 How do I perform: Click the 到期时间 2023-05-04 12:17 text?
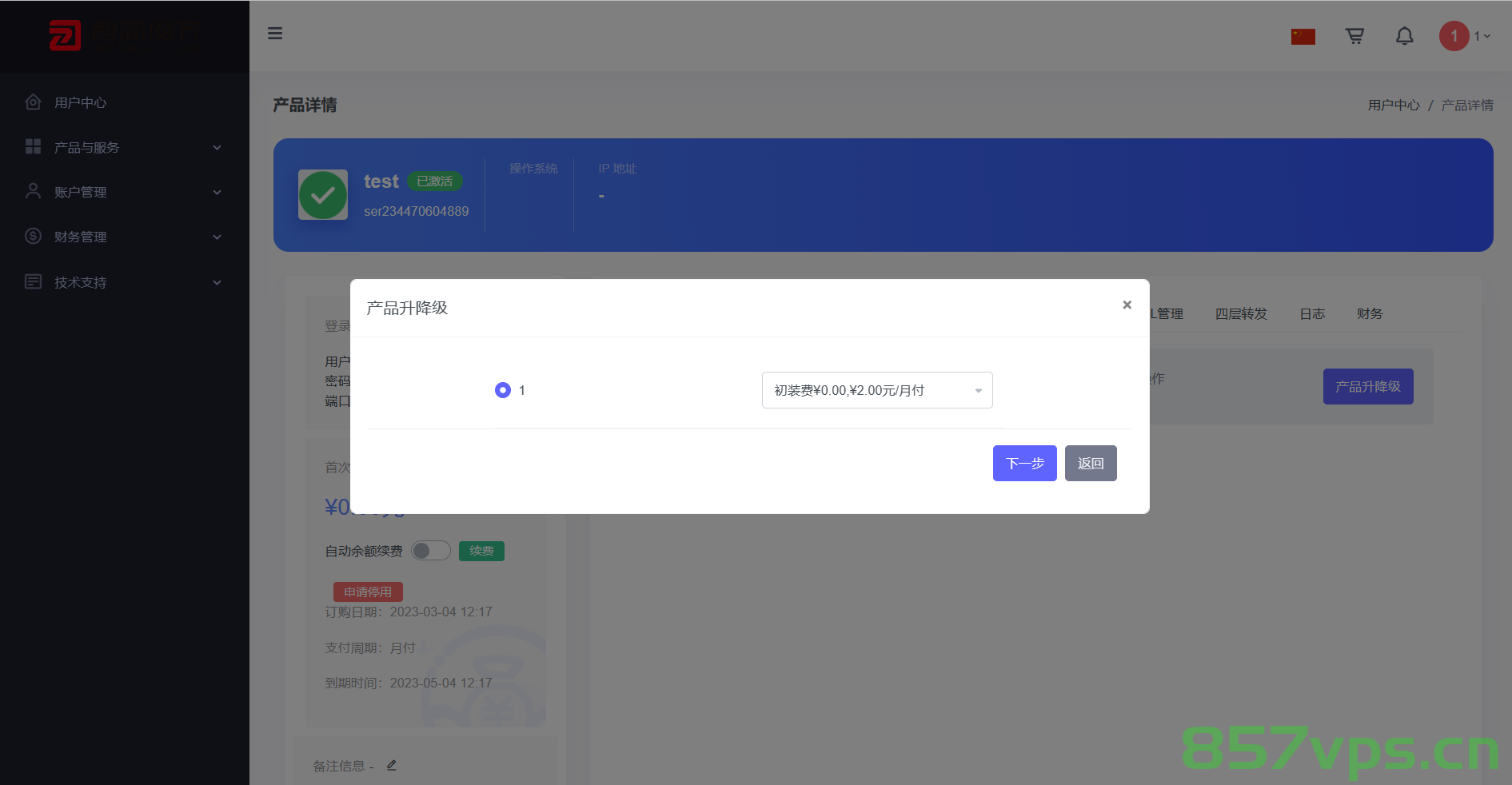pyautogui.click(x=409, y=683)
